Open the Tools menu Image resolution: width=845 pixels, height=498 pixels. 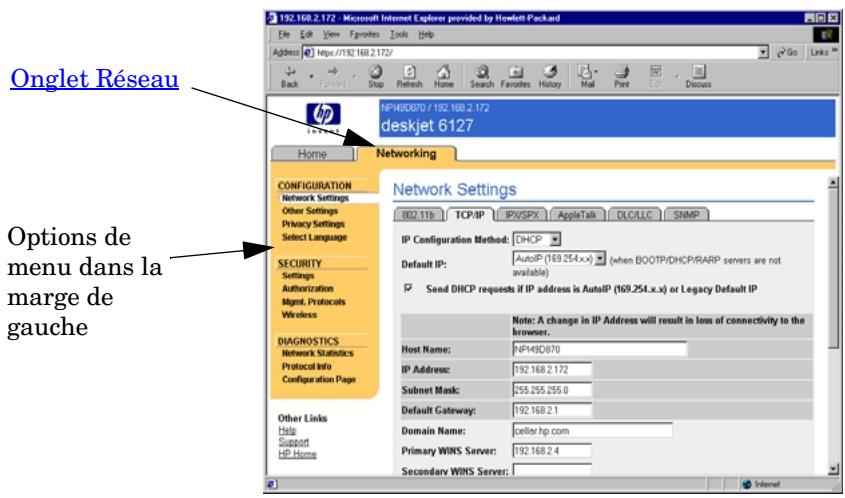pyautogui.click(x=399, y=34)
